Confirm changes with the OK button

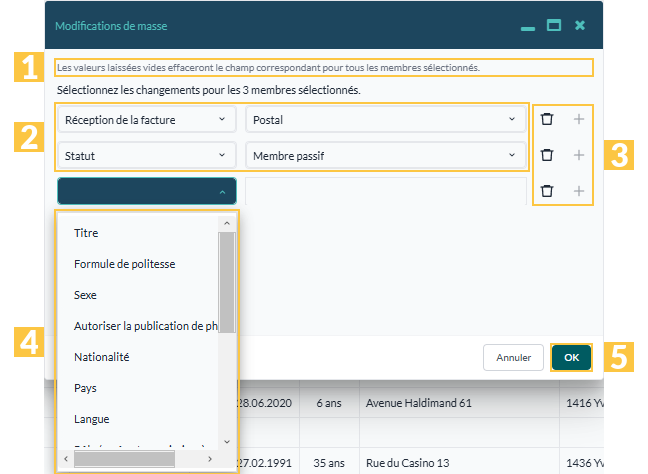tap(572, 357)
